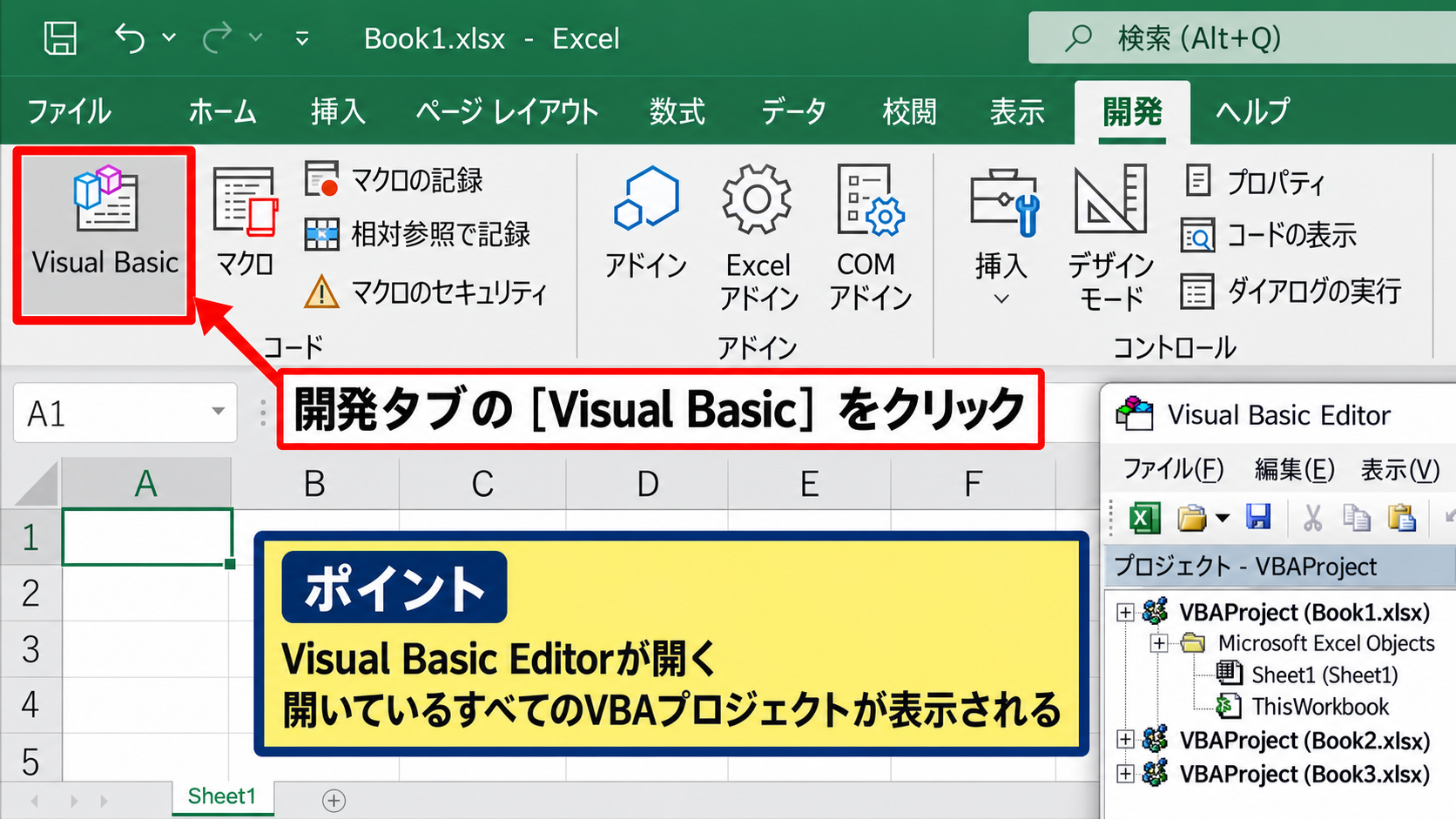Click the 検索 (Alt+Q) search box
The height and width of the screenshot is (819, 1456).
click(x=1242, y=38)
